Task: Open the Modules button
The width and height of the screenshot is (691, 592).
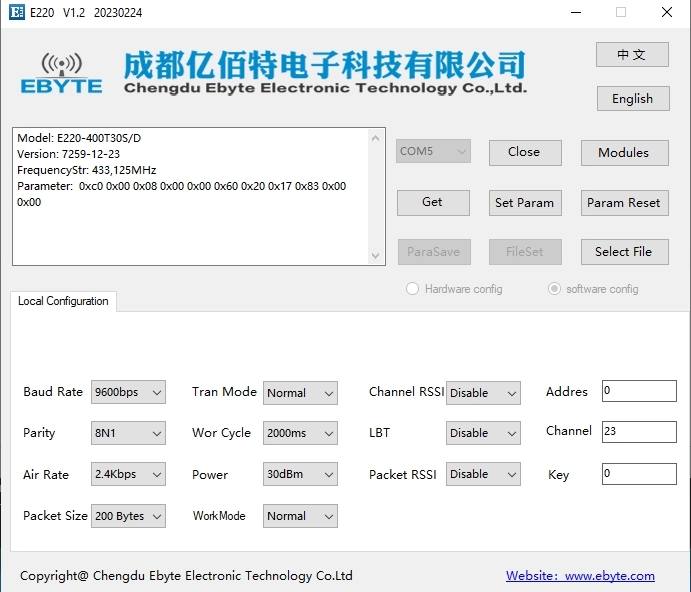Action: (624, 153)
